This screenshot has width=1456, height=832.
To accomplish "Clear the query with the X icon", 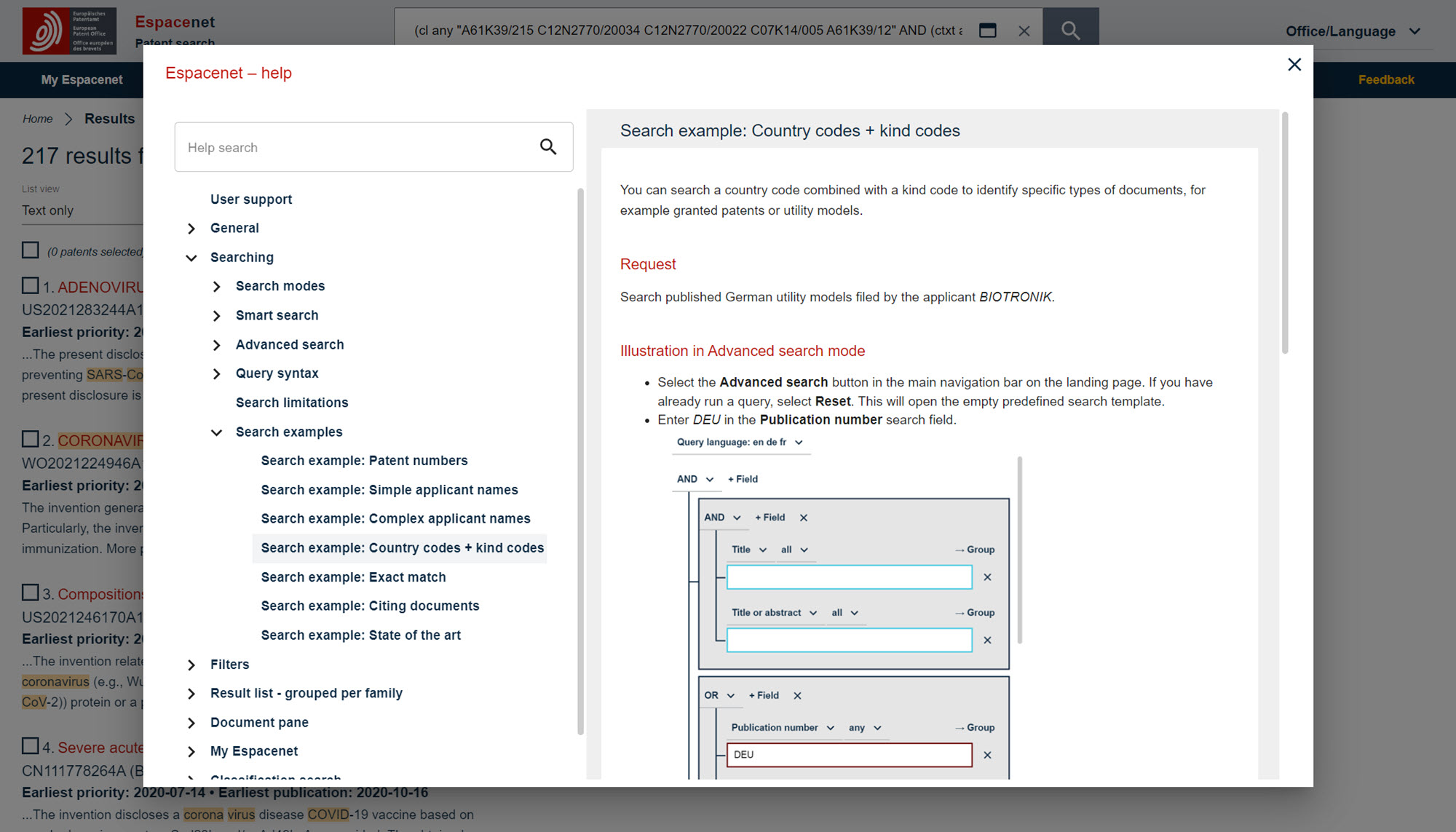I will coord(1024,31).
